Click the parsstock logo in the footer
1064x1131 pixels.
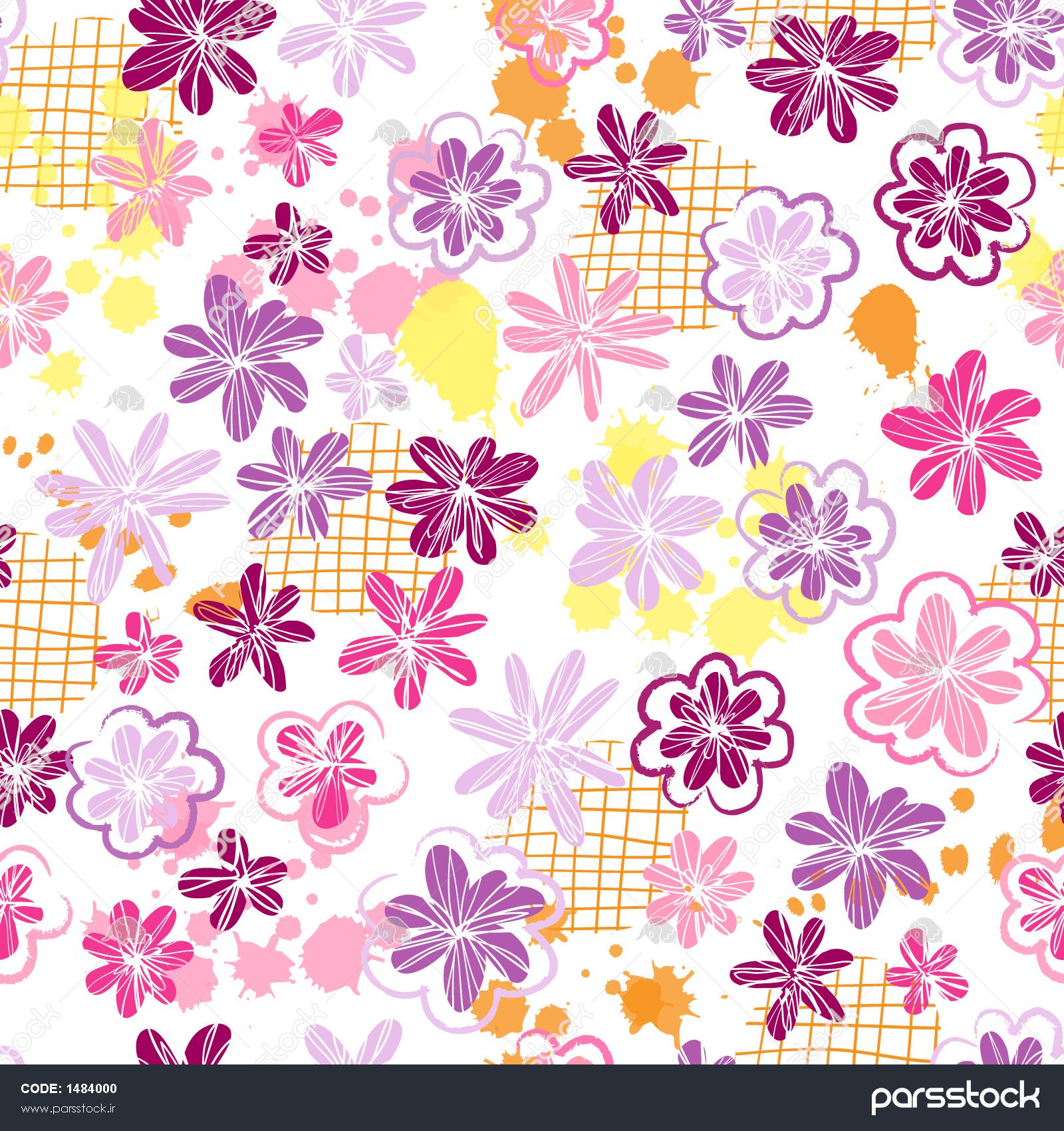tap(956, 1098)
